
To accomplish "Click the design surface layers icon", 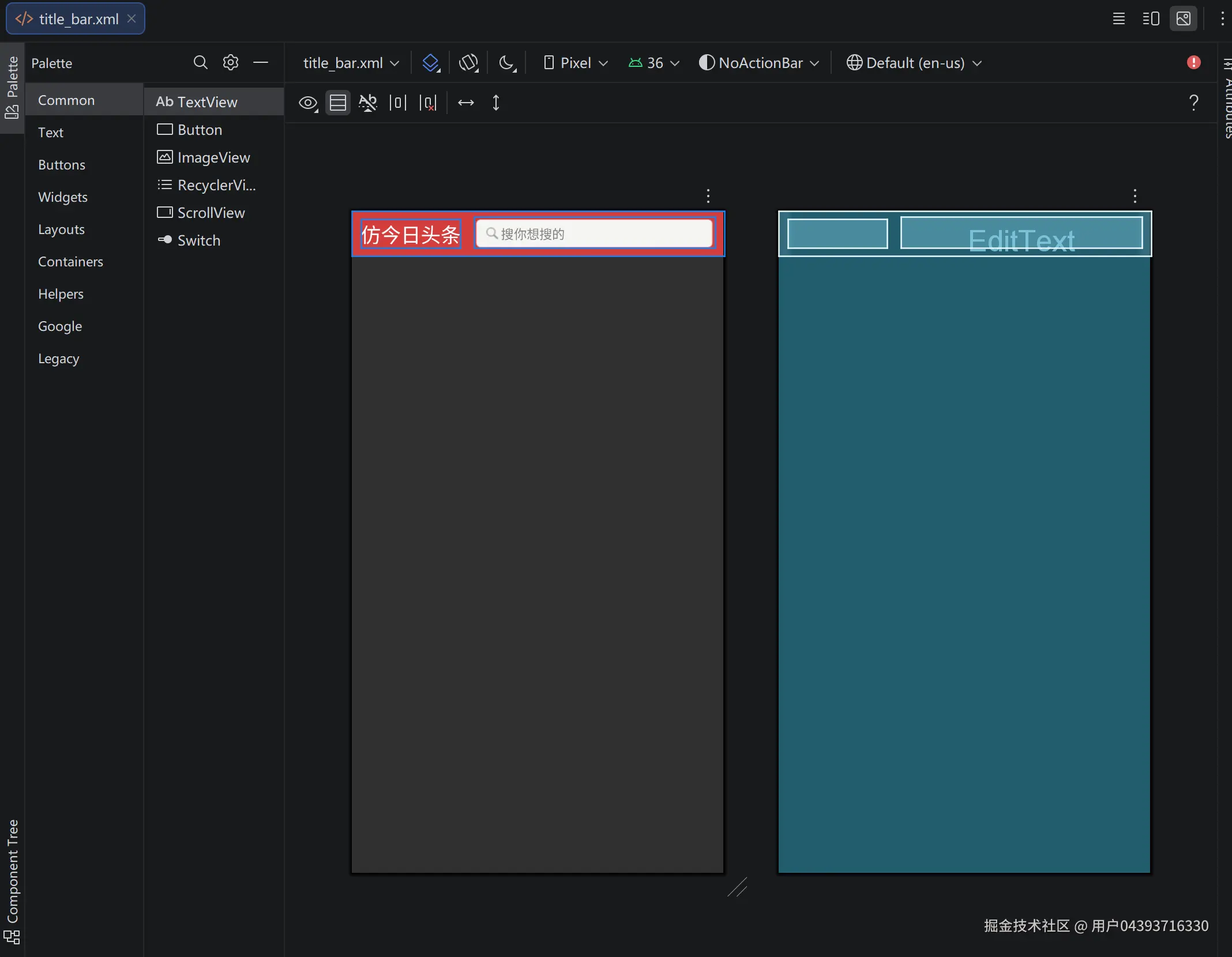I will tap(430, 63).
